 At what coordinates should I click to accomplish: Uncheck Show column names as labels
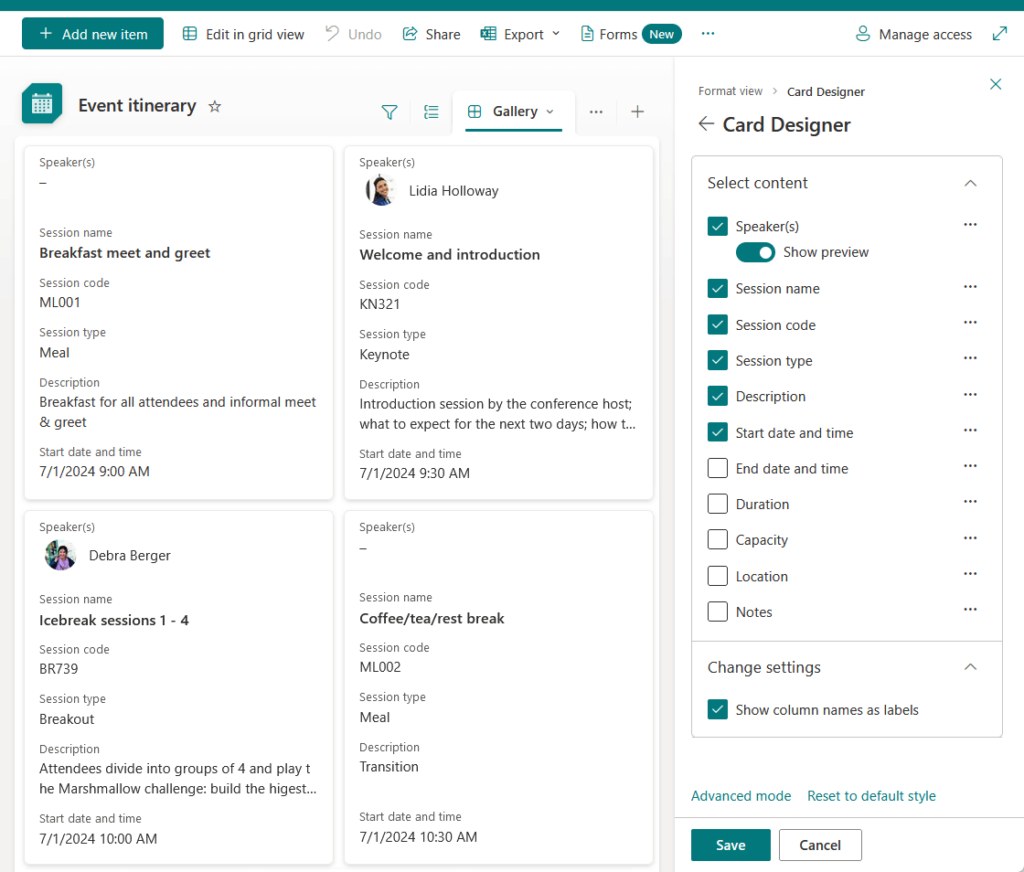pos(718,709)
